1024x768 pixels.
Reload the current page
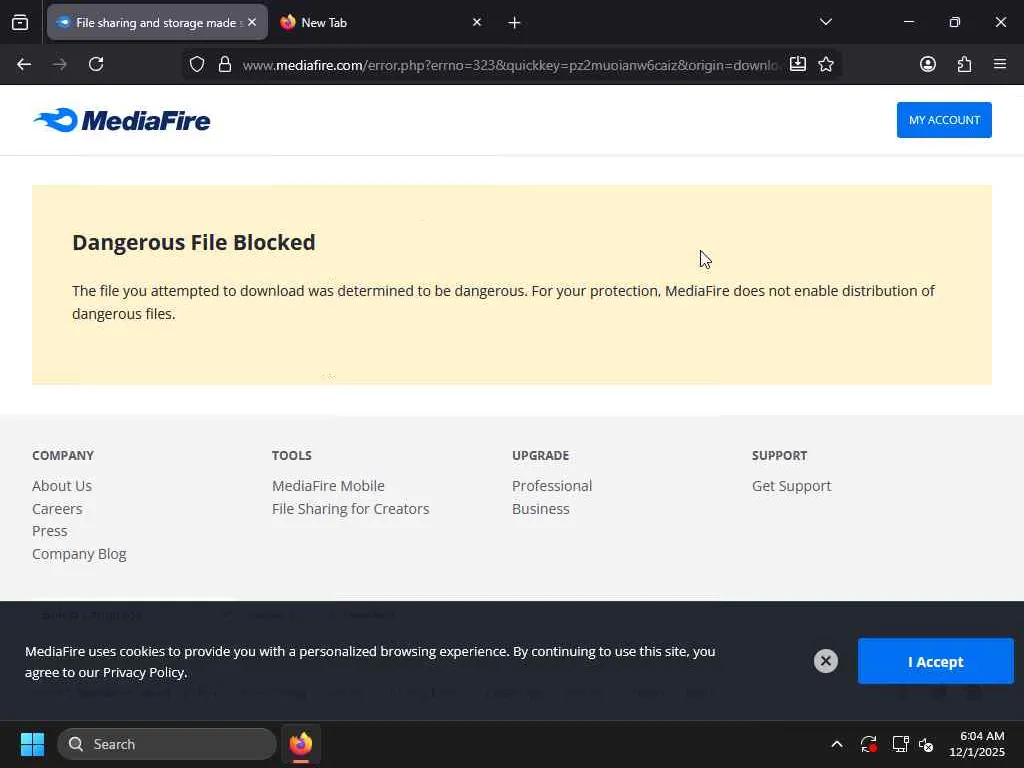96,64
